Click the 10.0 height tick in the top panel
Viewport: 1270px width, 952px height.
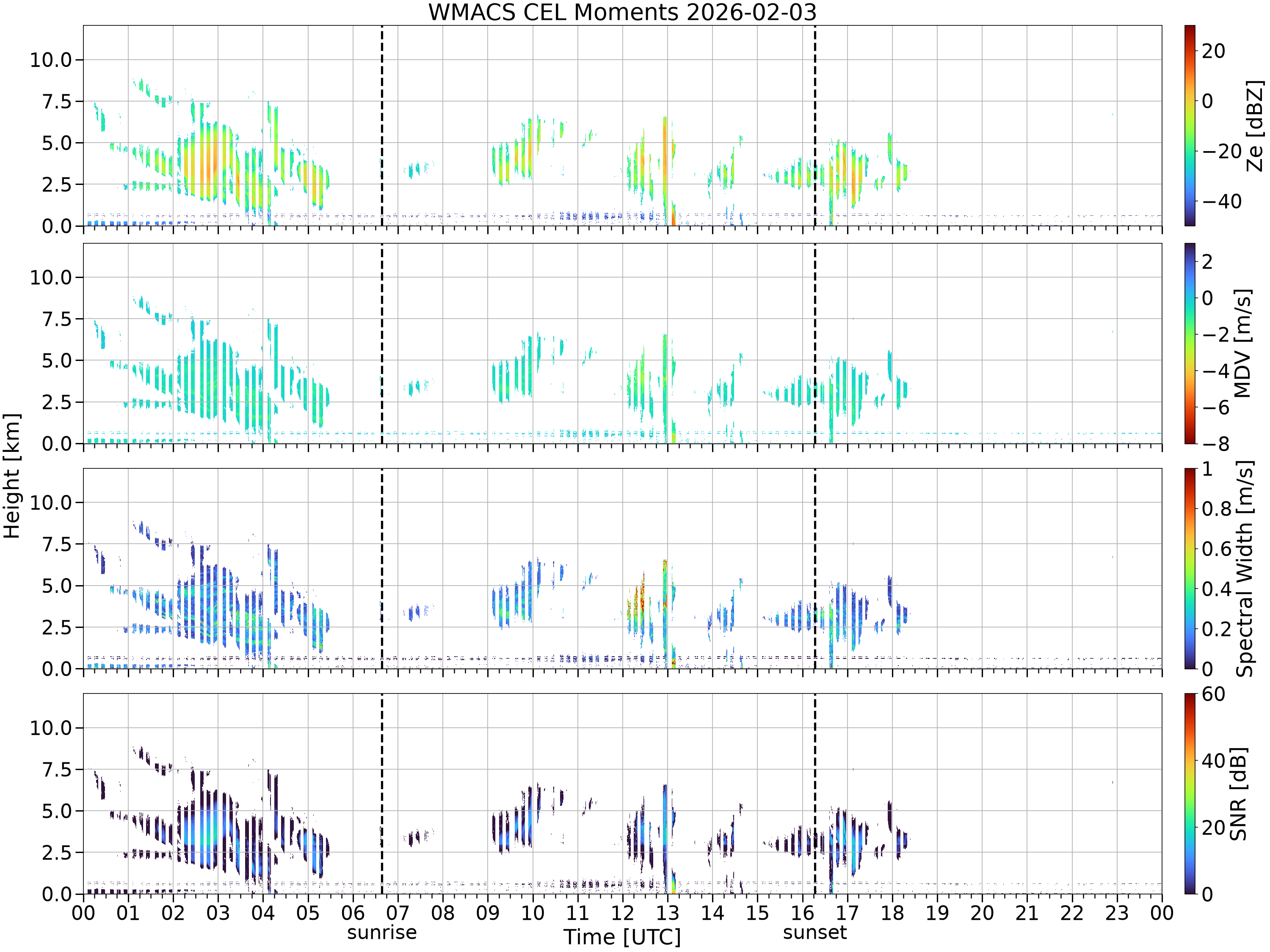51,60
